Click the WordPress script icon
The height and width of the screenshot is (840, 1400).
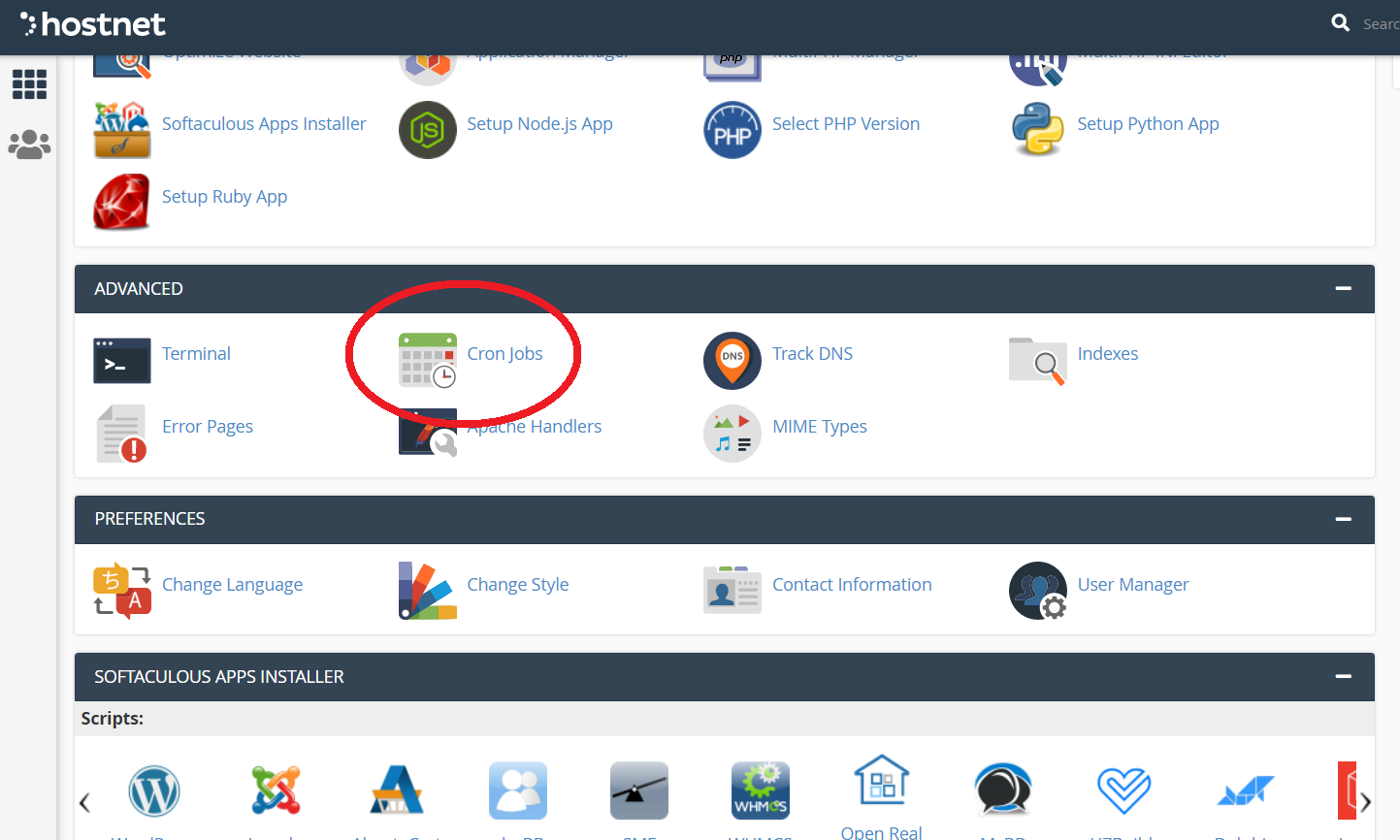(x=154, y=791)
